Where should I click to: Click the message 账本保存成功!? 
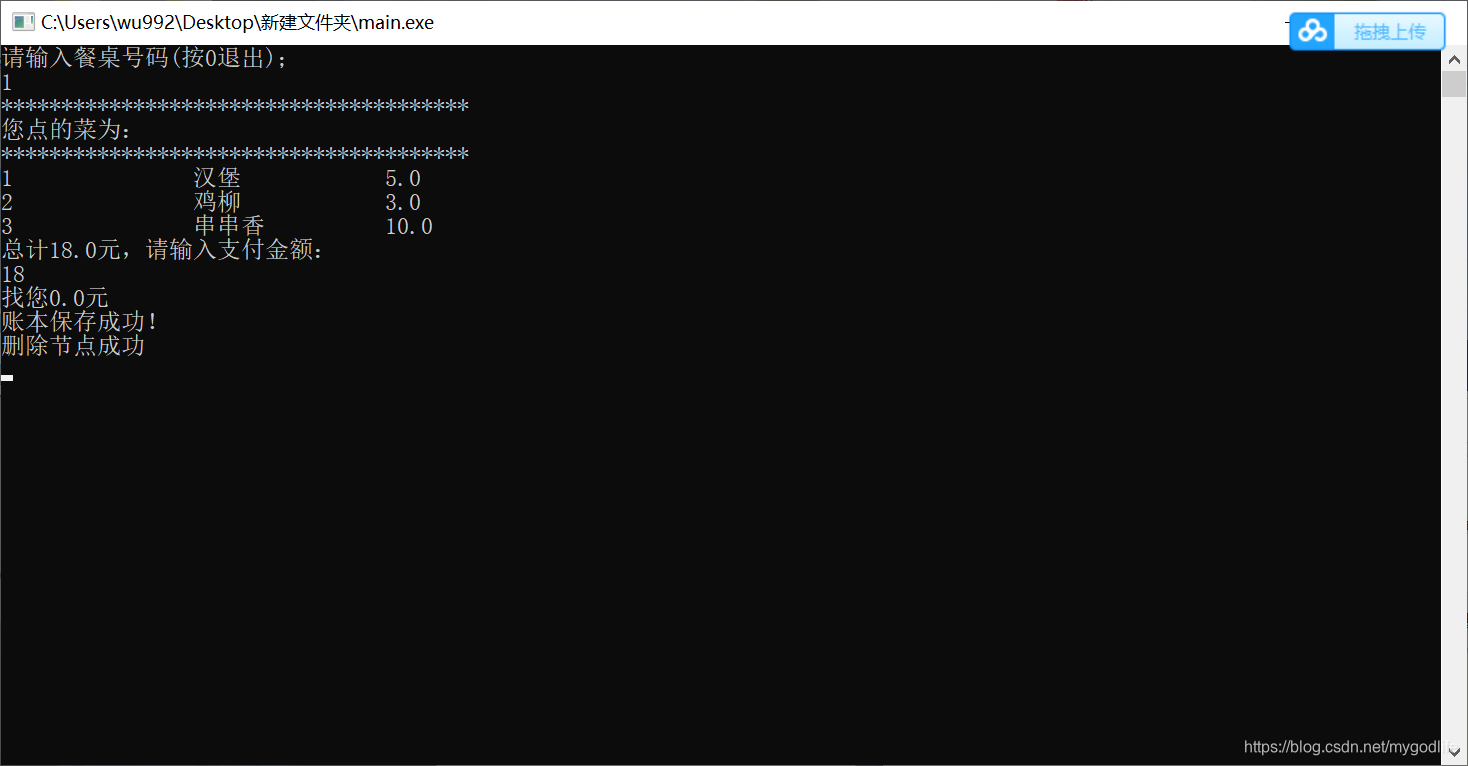point(80,322)
